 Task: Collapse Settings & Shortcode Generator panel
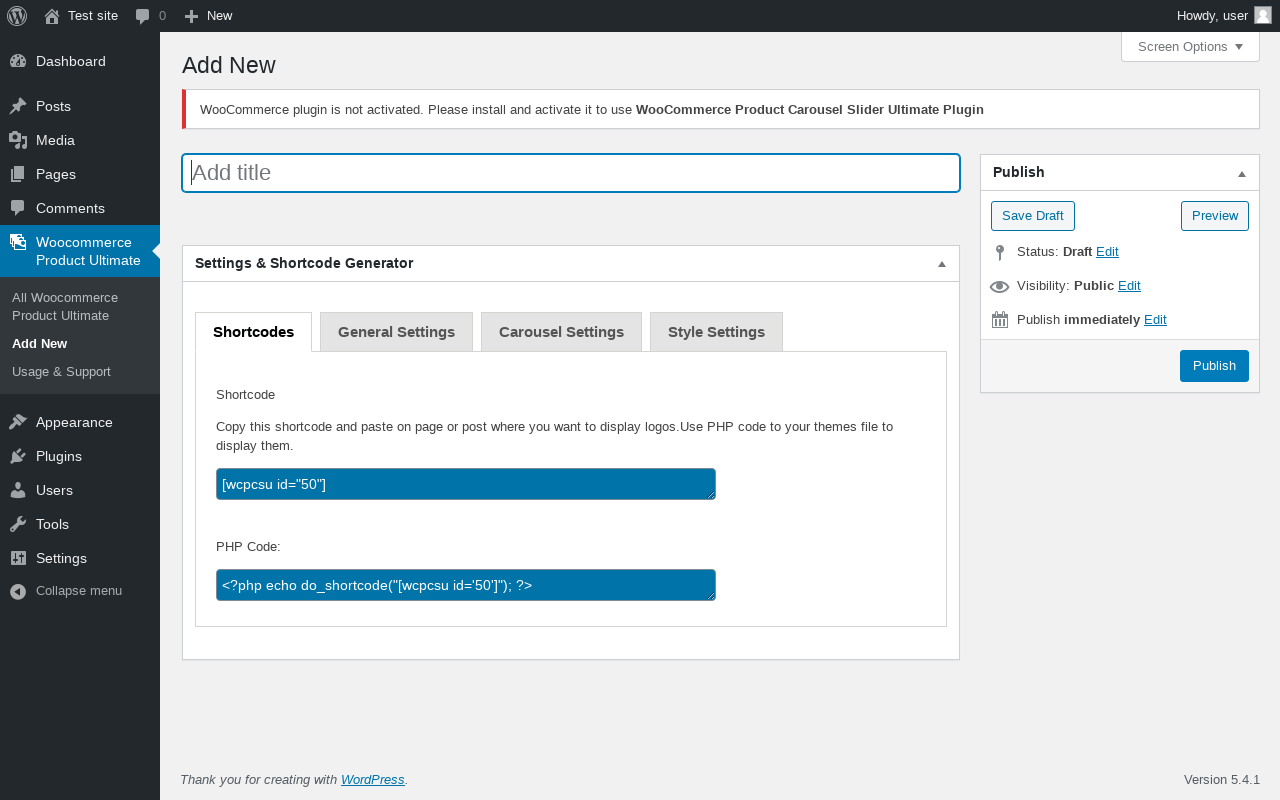click(942, 264)
